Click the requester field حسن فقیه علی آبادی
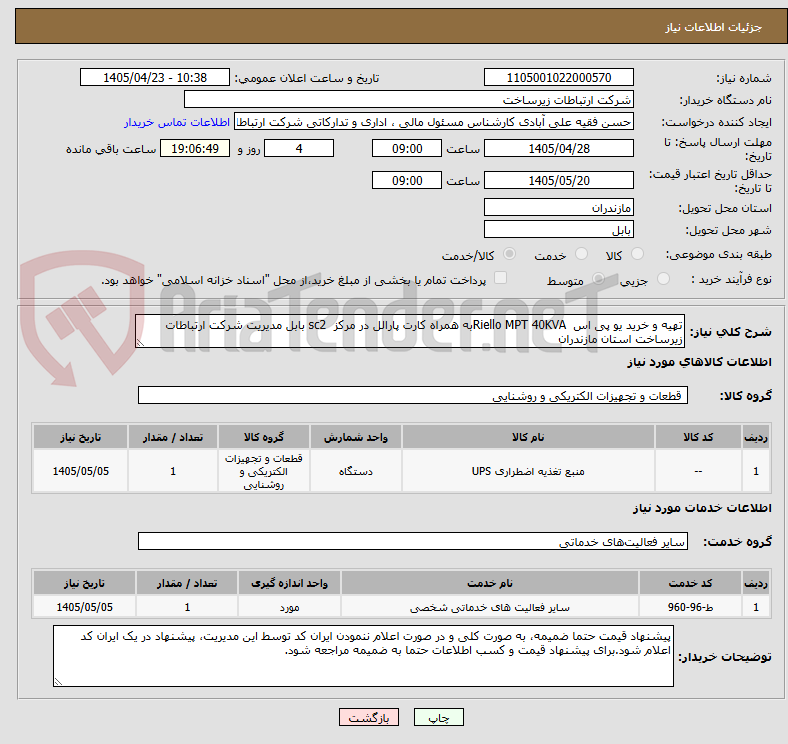The width and height of the screenshot is (788, 744). [x=434, y=122]
